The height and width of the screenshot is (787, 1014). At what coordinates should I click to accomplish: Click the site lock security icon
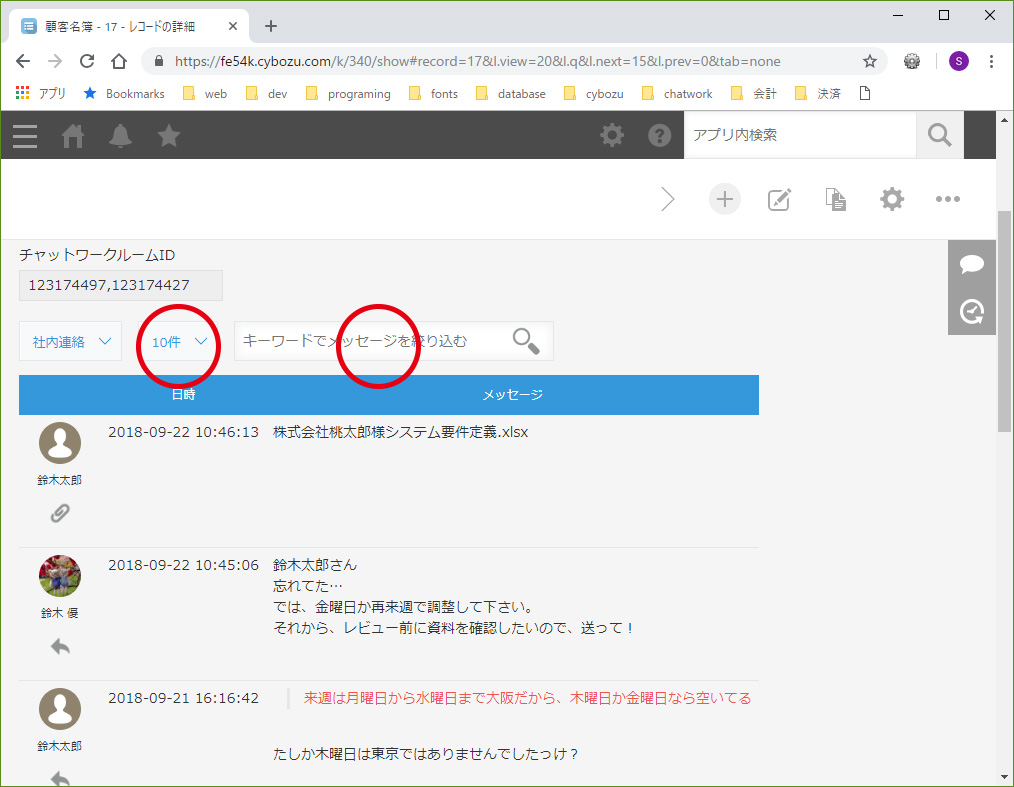pos(159,61)
